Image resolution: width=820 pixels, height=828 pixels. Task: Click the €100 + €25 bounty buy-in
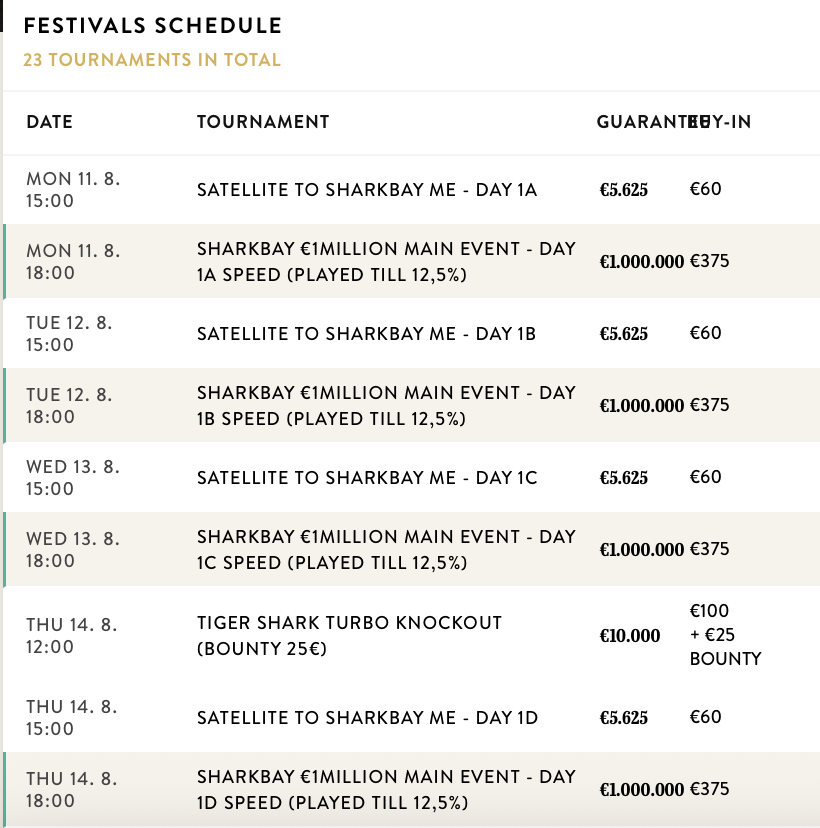pos(725,635)
